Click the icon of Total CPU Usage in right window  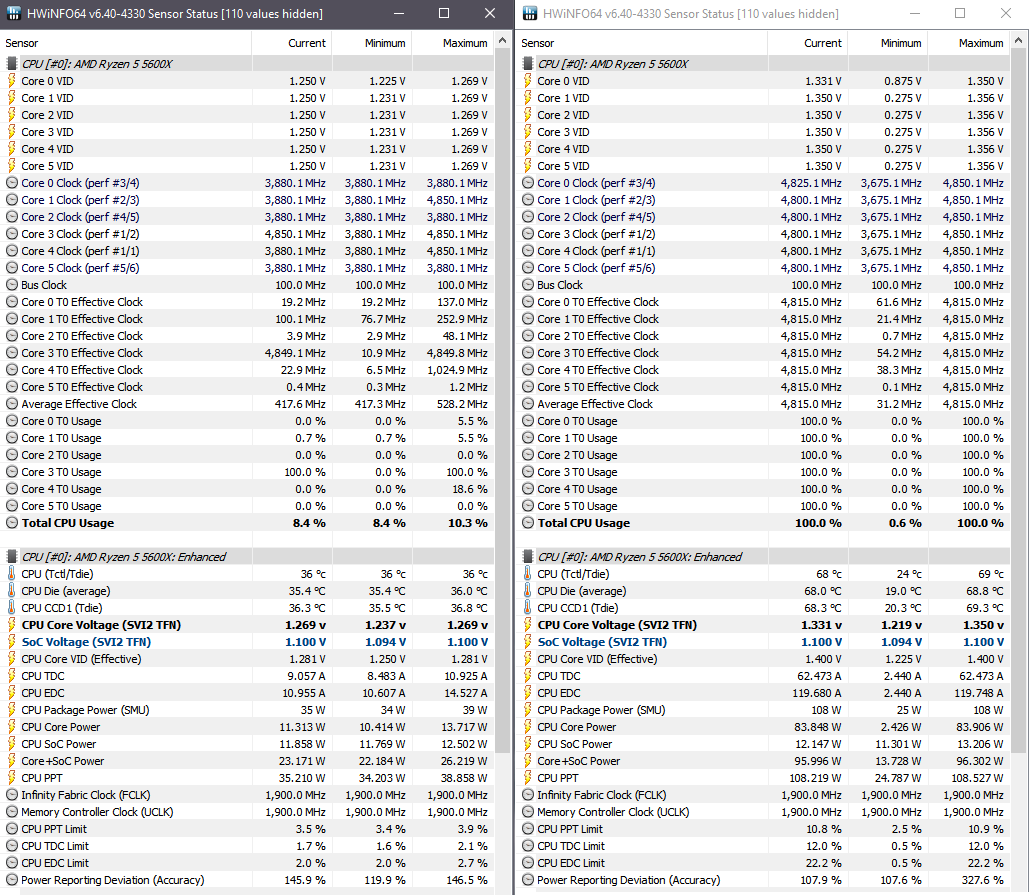tap(528, 523)
